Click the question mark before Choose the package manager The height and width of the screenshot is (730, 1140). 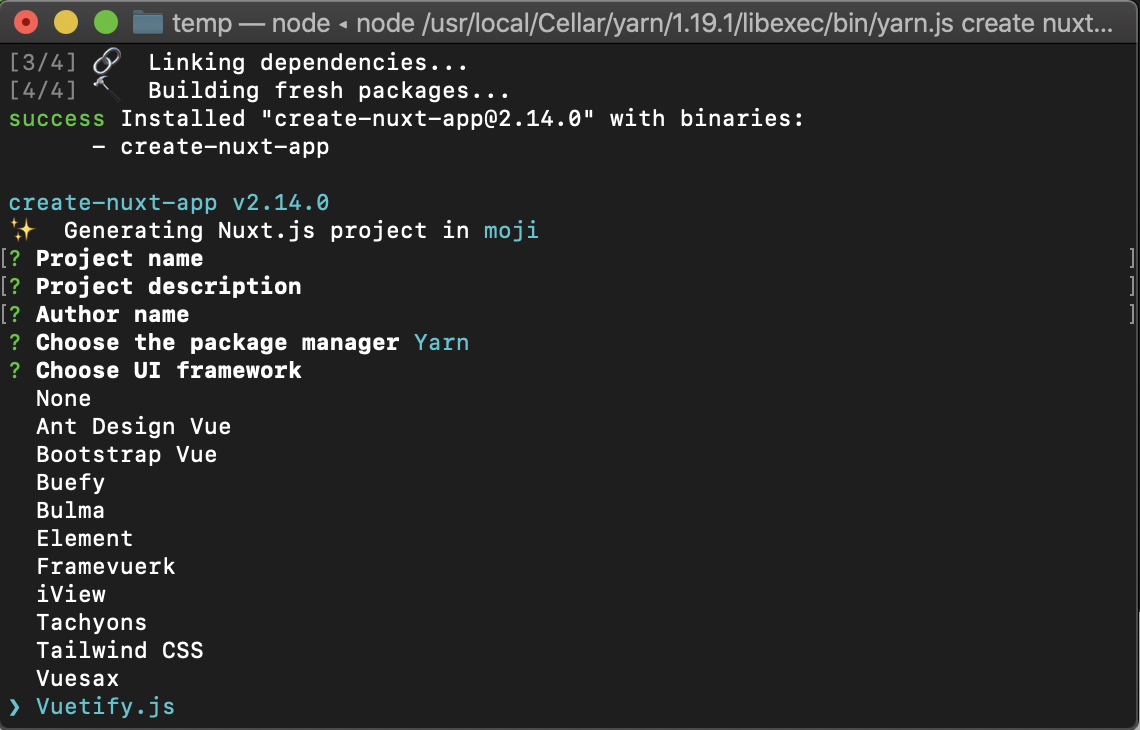click(x=18, y=342)
